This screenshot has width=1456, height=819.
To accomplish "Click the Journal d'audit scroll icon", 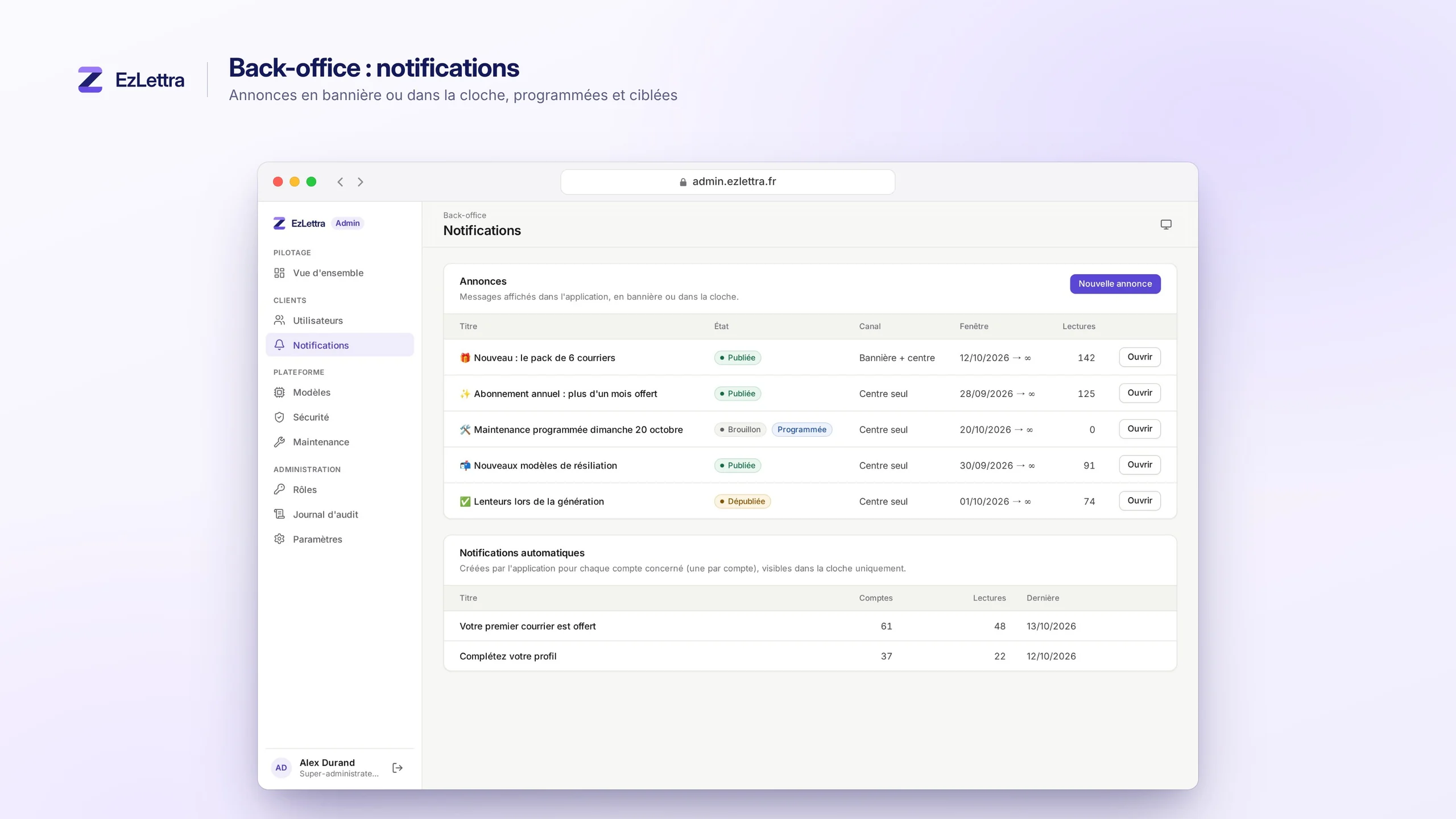I will pos(279,514).
